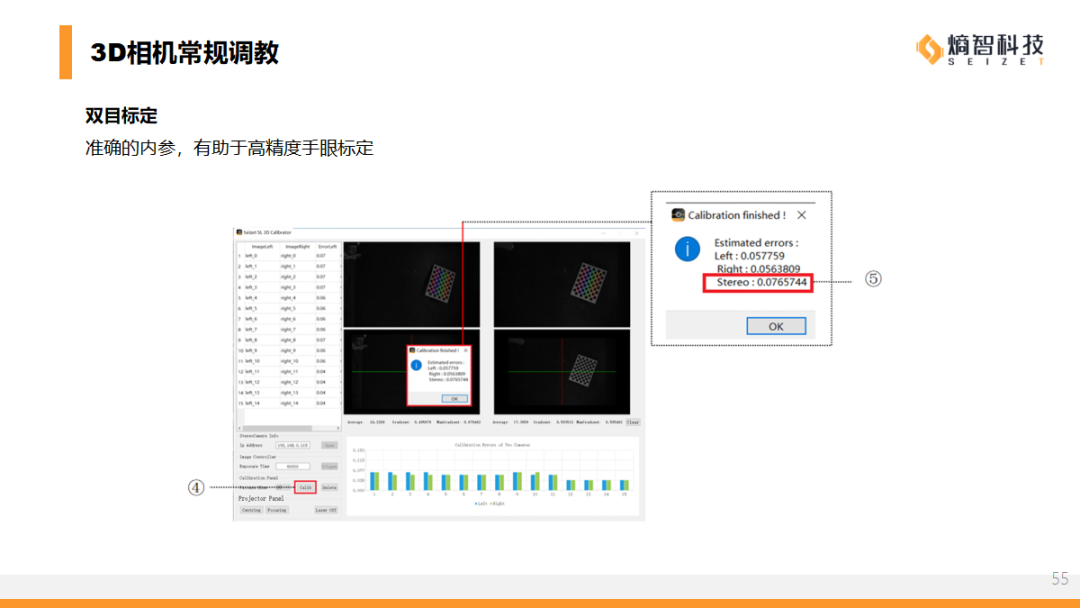This screenshot has height=608, width=1080.
Task: Click the Right legend entry under chart
Action: [x=497, y=503]
